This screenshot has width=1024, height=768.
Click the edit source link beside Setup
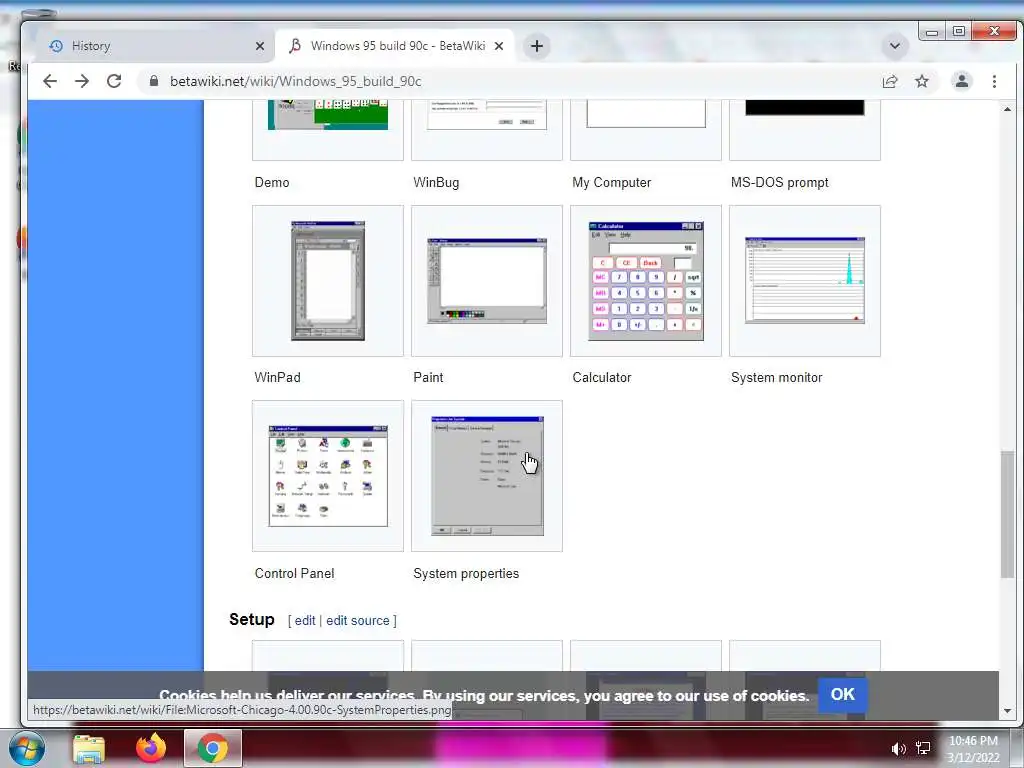click(x=357, y=620)
